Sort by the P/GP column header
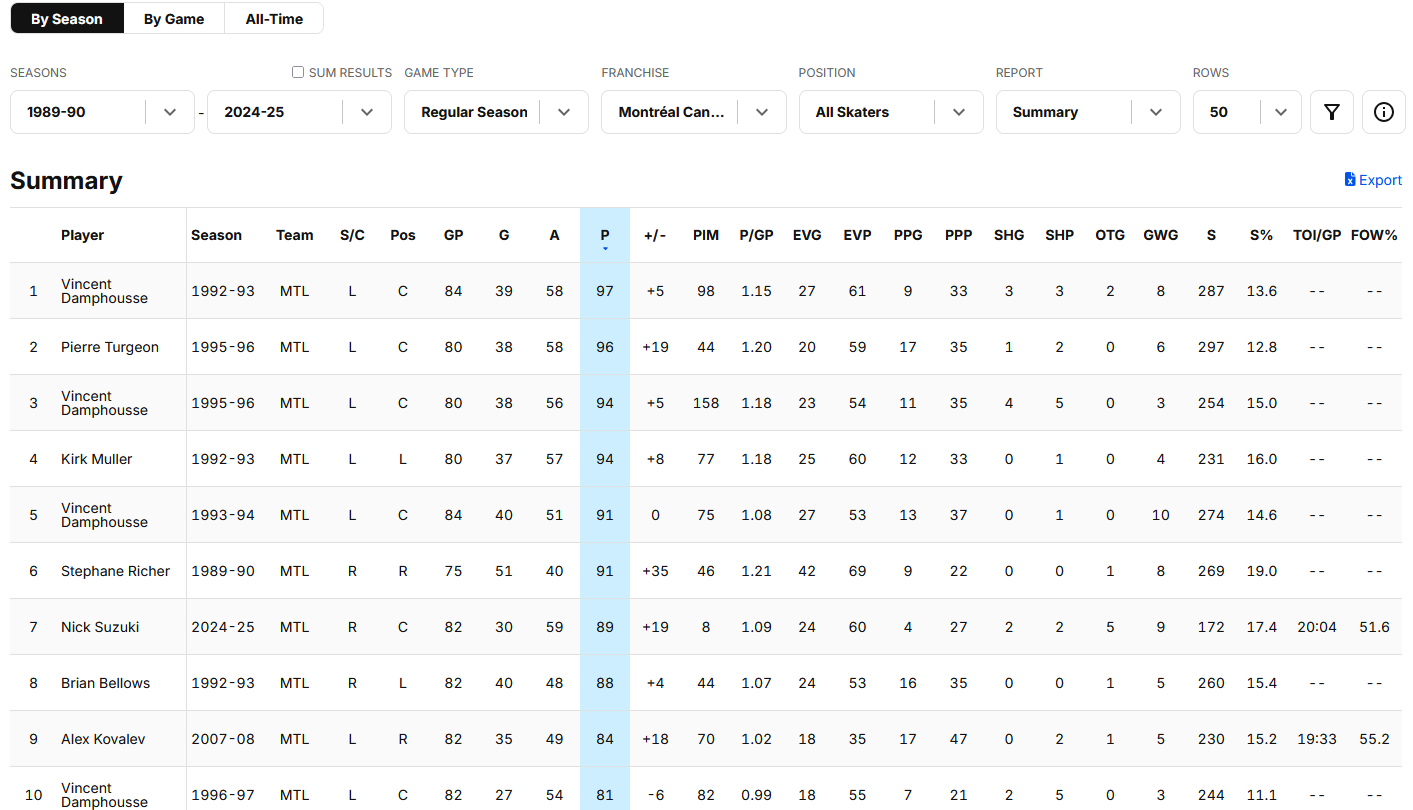The width and height of the screenshot is (1413, 810). tap(757, 235)
